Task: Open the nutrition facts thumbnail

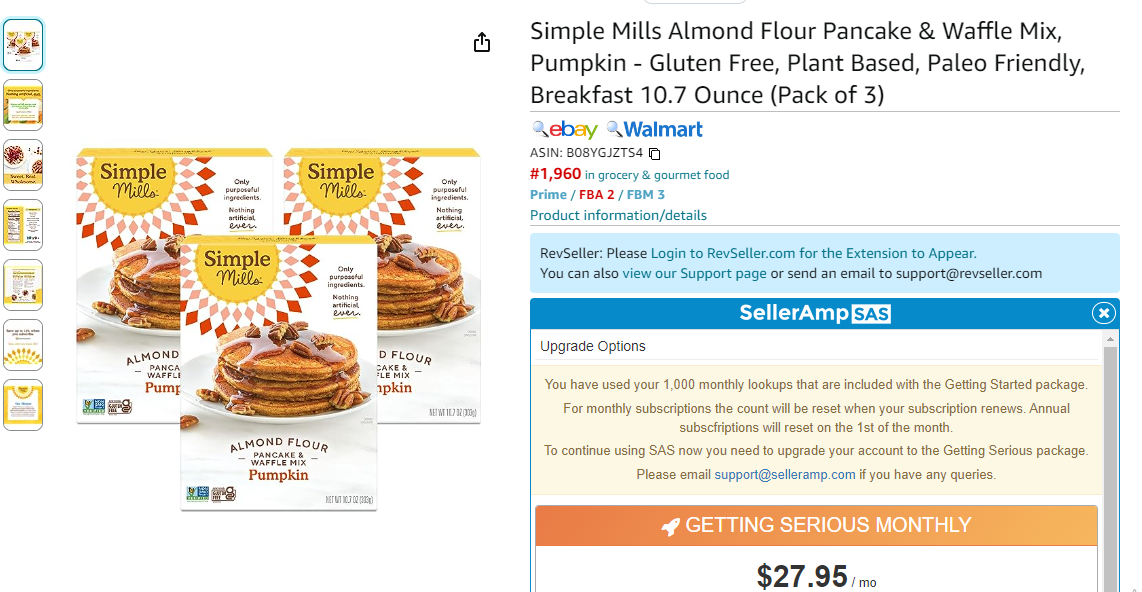Action: (x=23, y=224)
